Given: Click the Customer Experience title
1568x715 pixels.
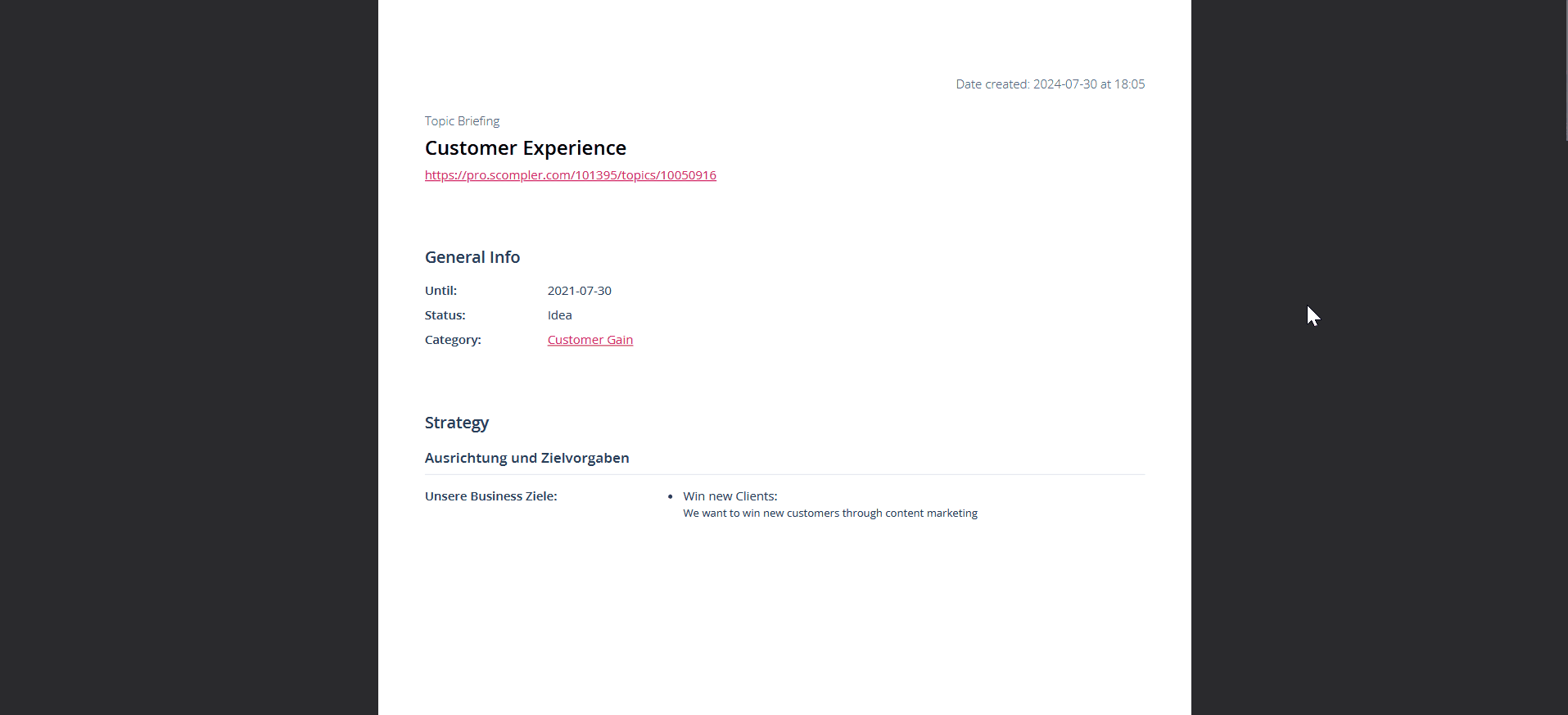Looking at the screenshot, I should click(525, 148).
